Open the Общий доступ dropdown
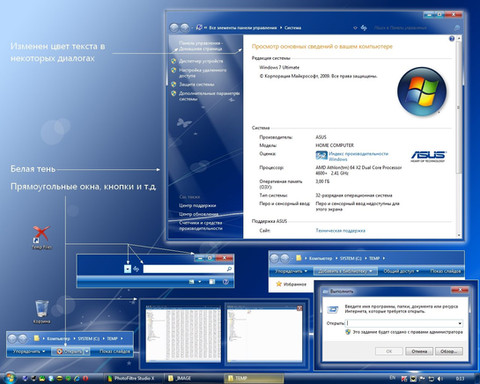Viewport: 480px width, 384px height. coord(401,271)
